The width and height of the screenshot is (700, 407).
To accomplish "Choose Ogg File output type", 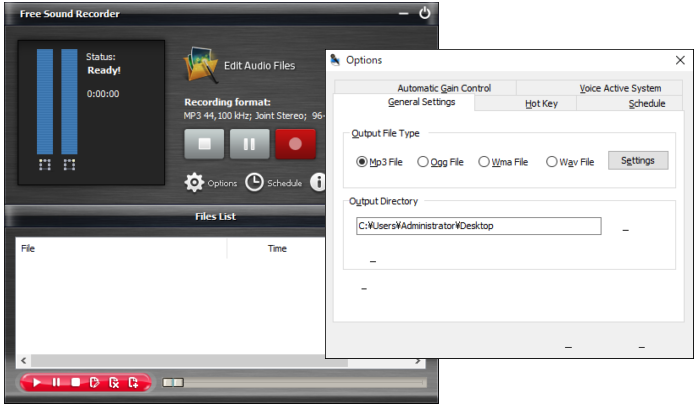I will (x=423, y=162).
